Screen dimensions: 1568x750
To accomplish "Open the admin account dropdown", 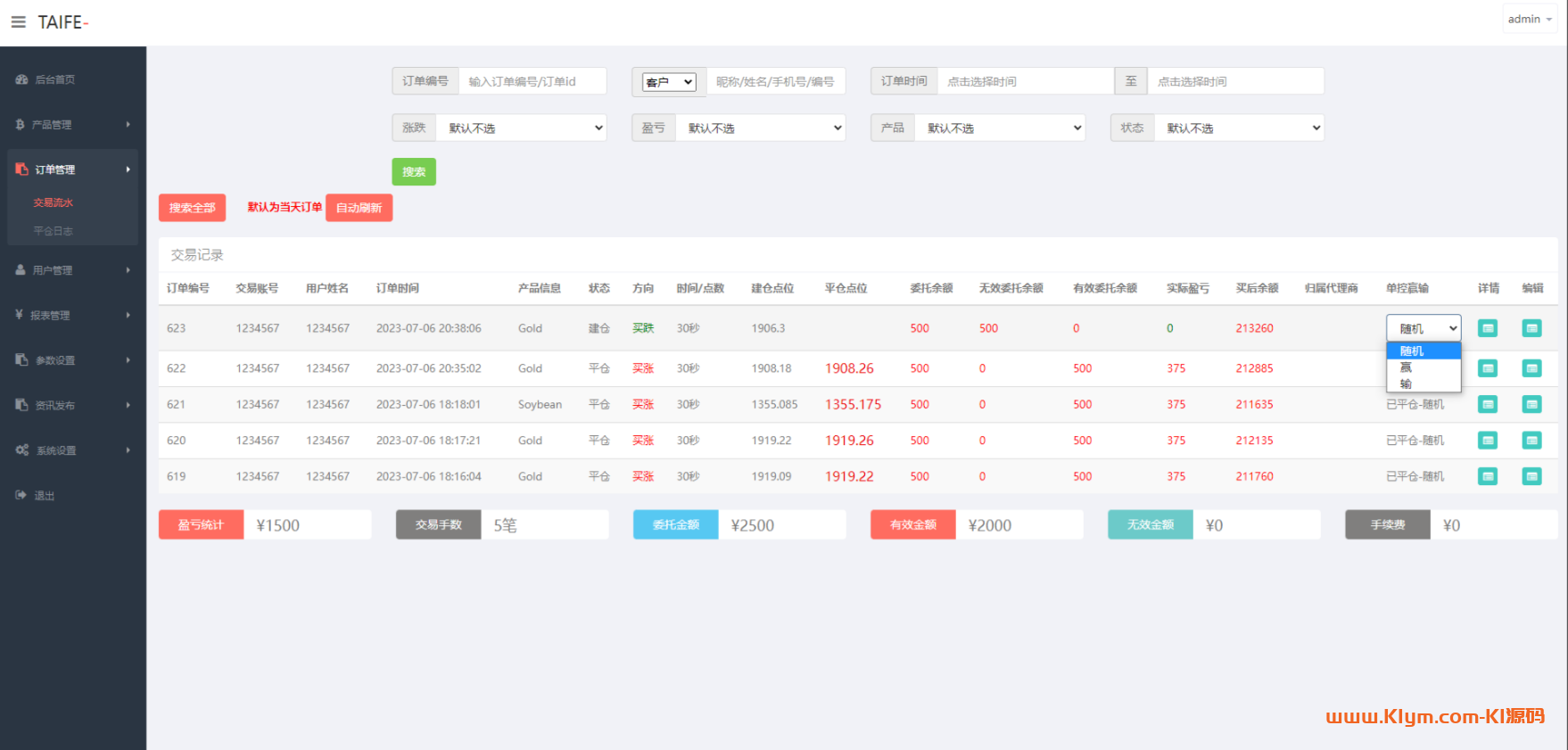I will [1530, 20].
